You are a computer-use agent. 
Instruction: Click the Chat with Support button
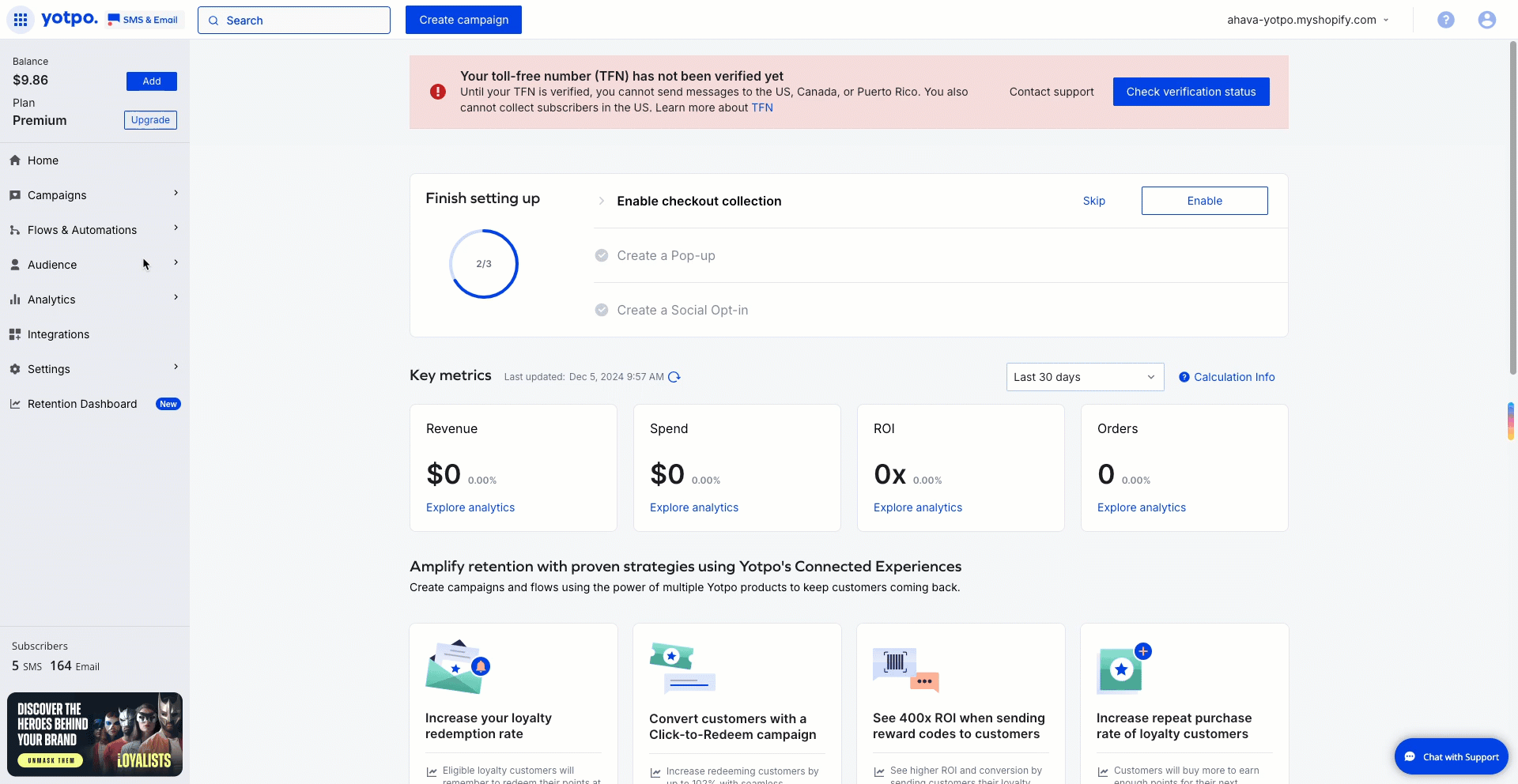coord(1451,757)
